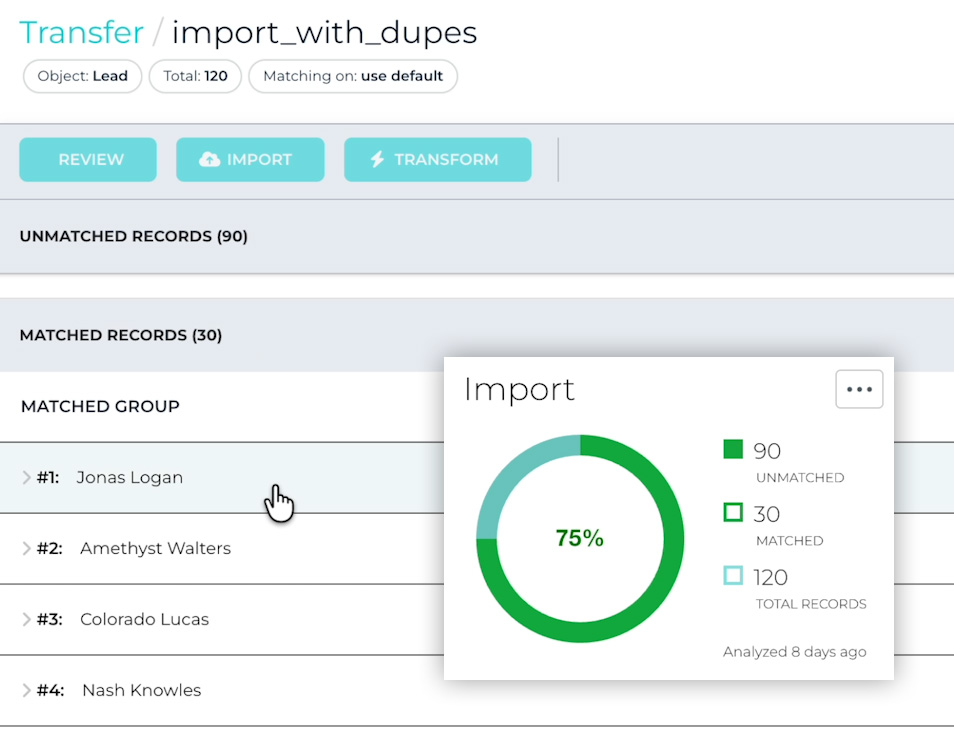Screen dimensions: 954x740
Task: Open the Transfer breadcrumb link
Action: point(80,32)
